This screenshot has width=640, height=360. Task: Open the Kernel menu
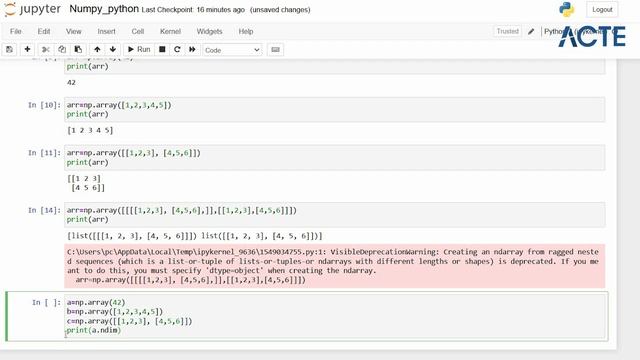click(x=170, y=31)
